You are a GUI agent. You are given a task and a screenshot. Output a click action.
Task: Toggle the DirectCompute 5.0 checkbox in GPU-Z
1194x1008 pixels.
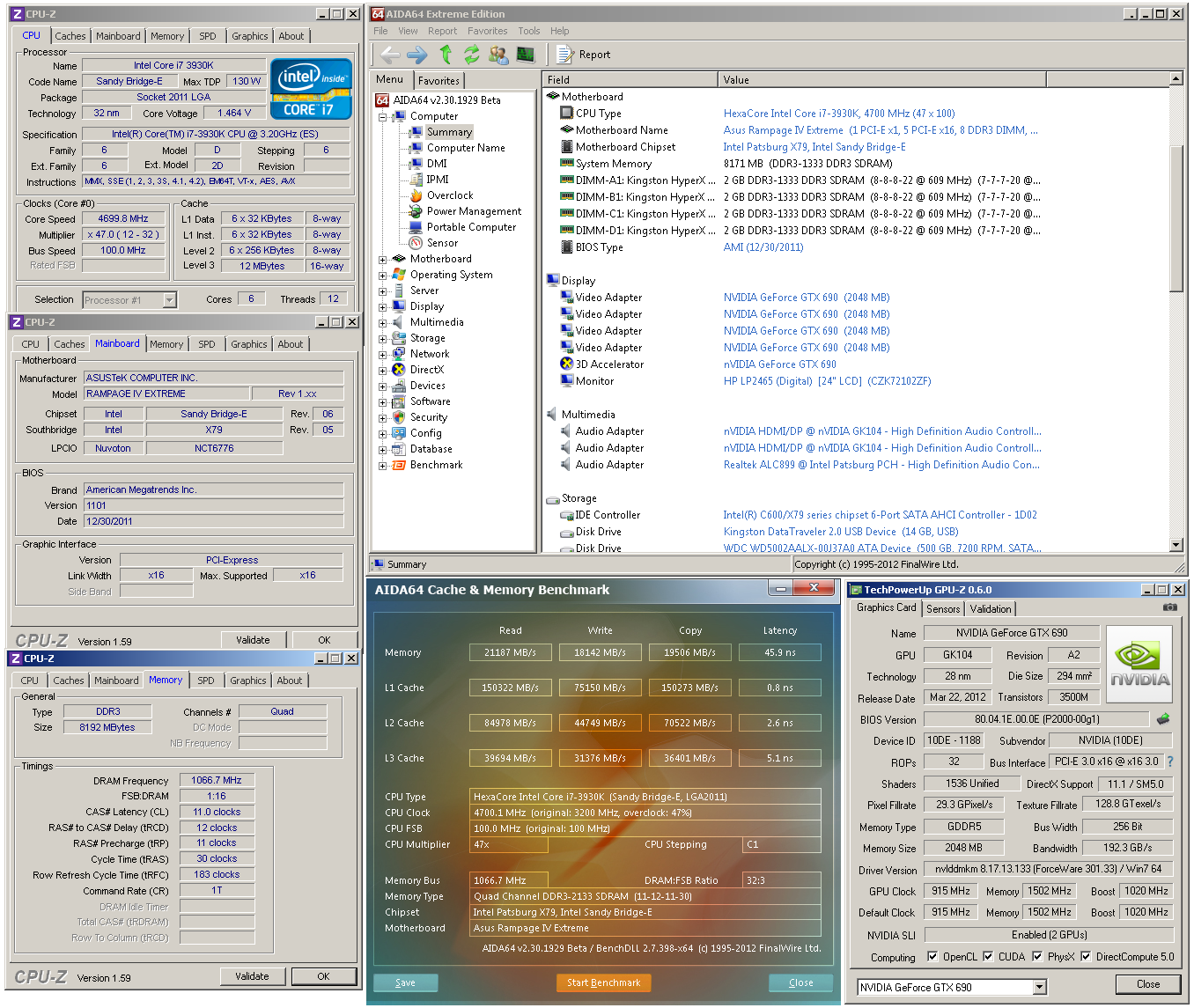tap(1086, 957)
